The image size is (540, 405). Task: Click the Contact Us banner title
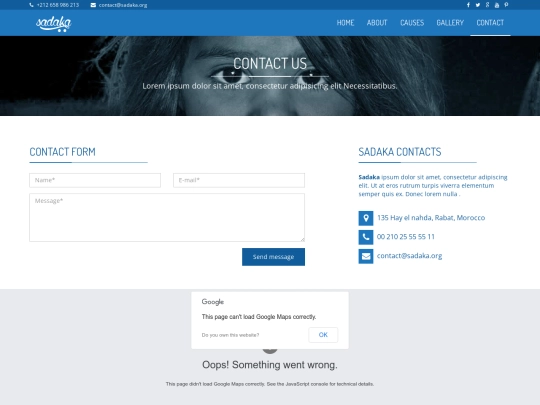click(270, 64)
